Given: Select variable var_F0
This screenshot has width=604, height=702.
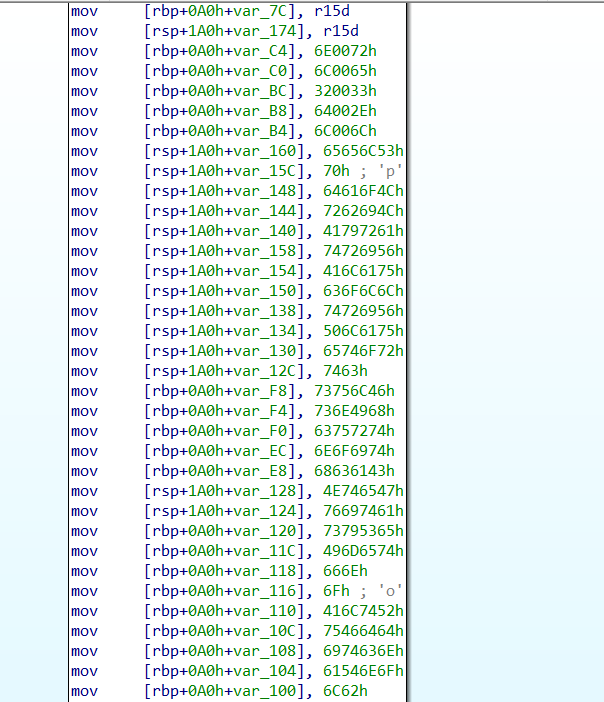Looking at the screenshot, I should pyautogui.click(x=260, y=431).
